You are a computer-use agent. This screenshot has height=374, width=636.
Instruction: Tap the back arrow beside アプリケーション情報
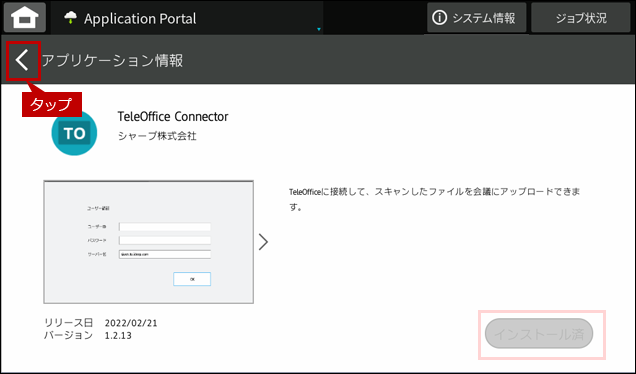23,61
